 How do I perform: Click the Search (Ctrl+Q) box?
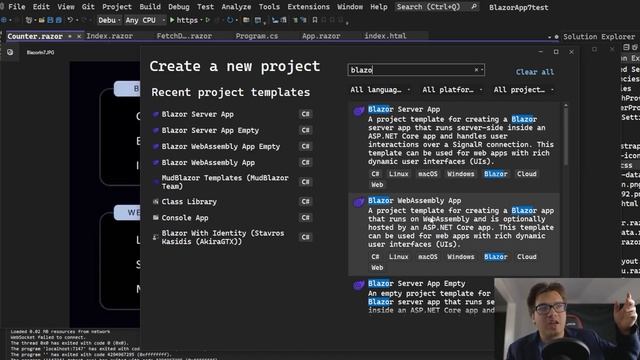[x=437, y=7]
